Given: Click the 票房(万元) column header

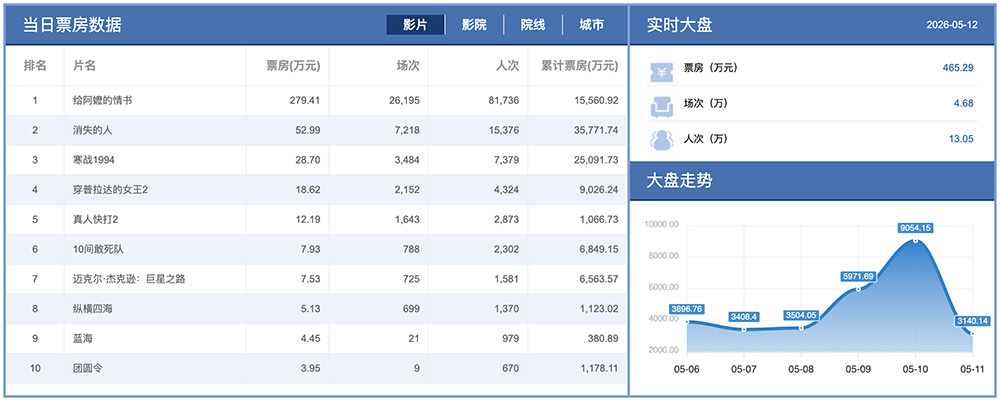Looking at the screenshot, I should coord(293,65).
